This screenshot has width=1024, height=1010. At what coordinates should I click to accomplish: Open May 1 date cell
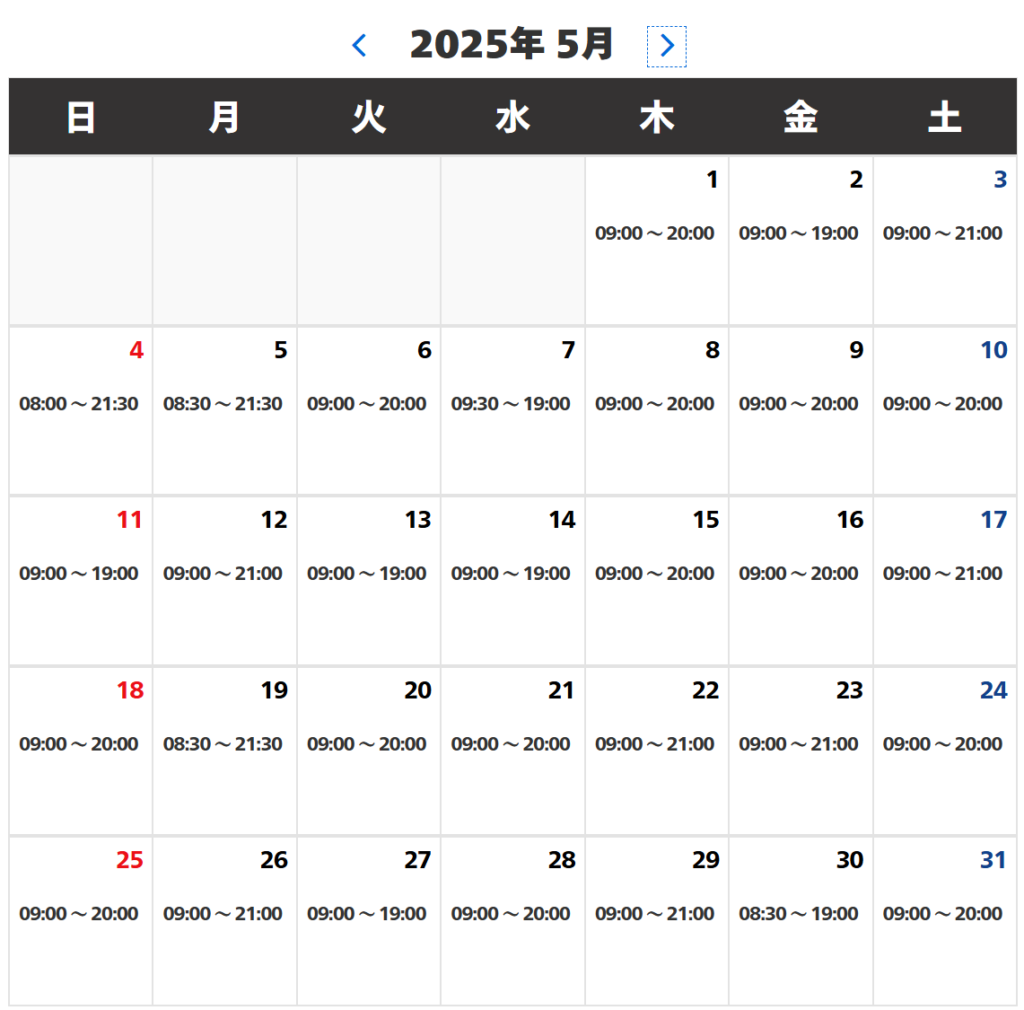(x=656, y=240)
